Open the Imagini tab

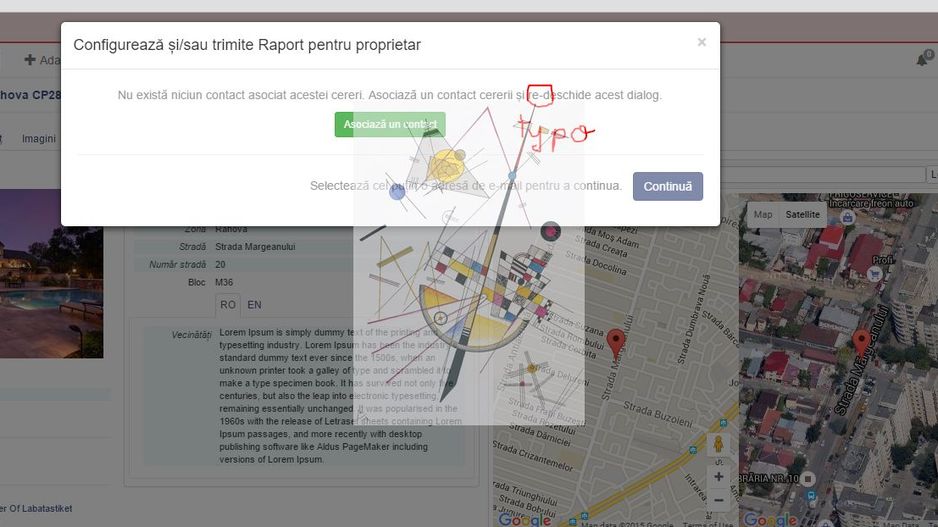39,139
